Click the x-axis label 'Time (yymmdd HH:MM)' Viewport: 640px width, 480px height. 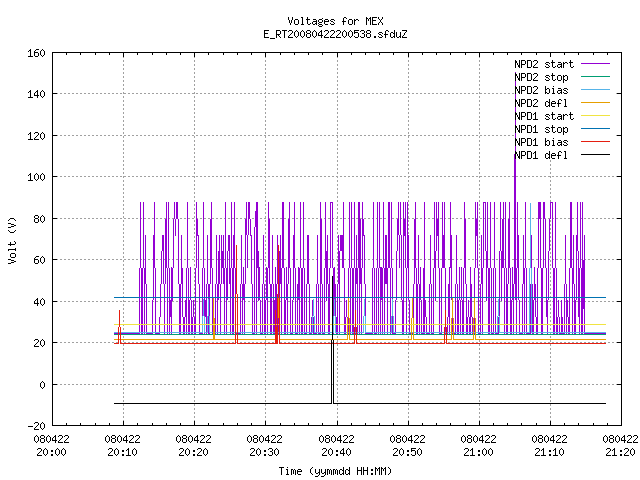click(335, 471)
